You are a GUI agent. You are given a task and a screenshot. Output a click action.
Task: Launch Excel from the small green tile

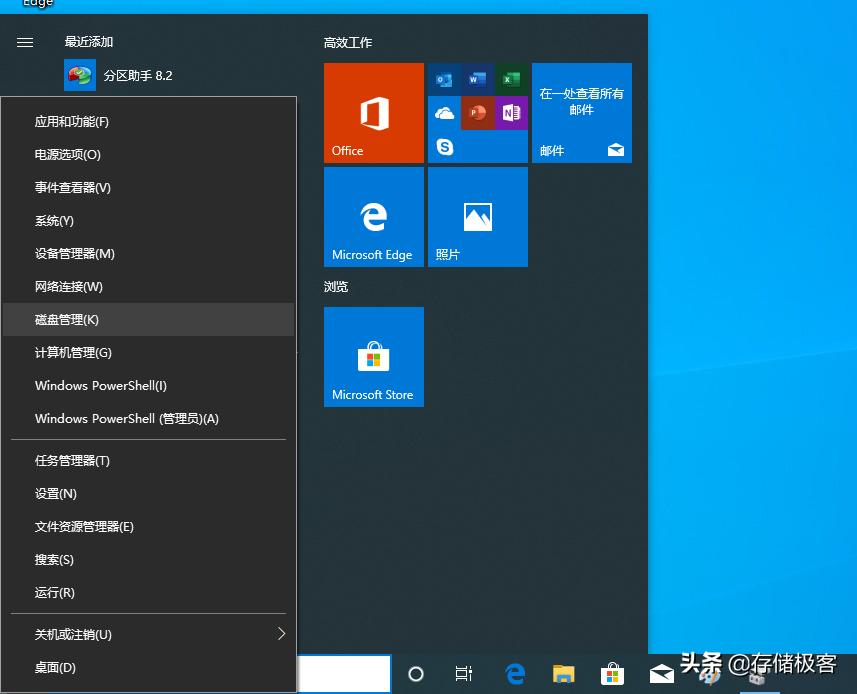[511, 79]
